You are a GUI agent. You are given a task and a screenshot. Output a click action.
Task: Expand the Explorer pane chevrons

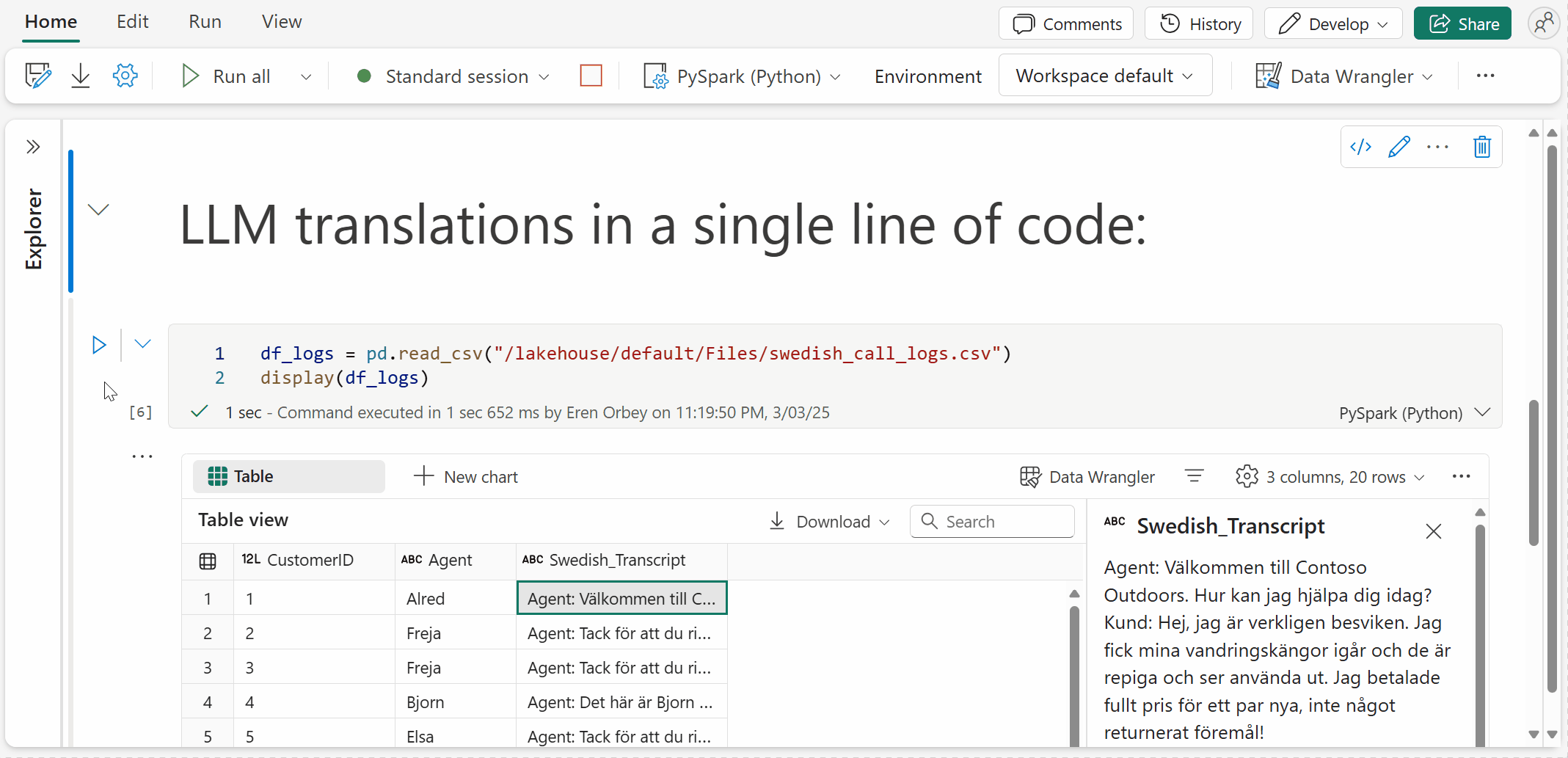click(x=33, y=147)
